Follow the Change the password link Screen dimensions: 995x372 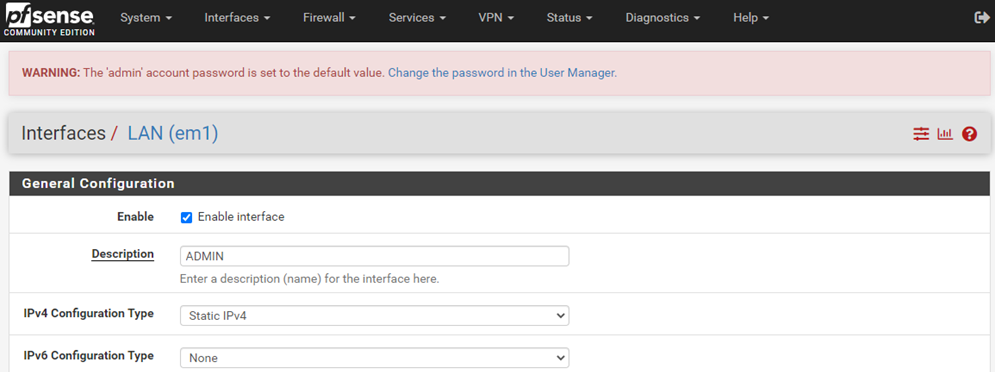coord(501,73)
